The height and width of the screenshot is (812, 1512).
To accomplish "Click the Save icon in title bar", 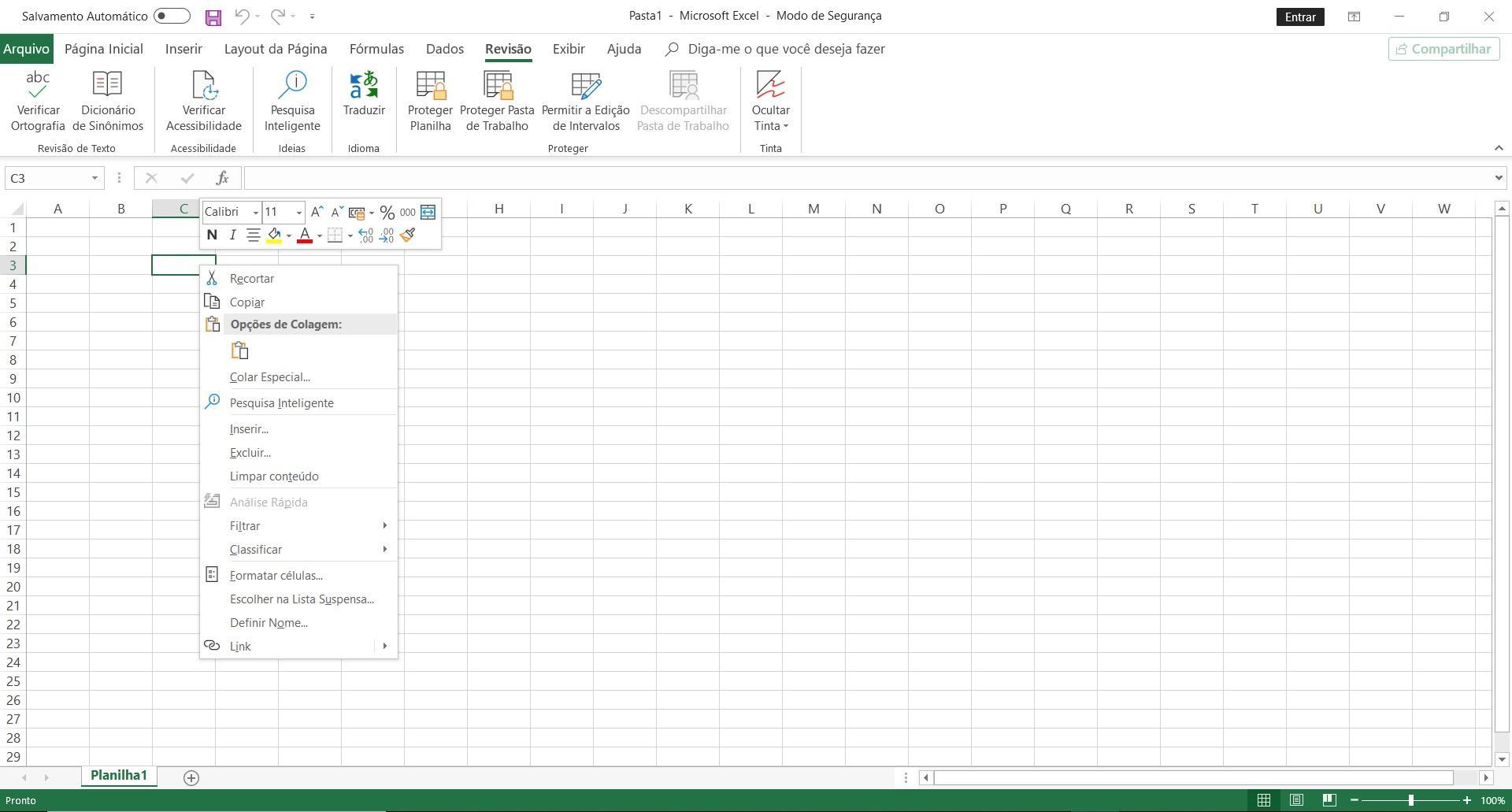I will pos(213,17).
